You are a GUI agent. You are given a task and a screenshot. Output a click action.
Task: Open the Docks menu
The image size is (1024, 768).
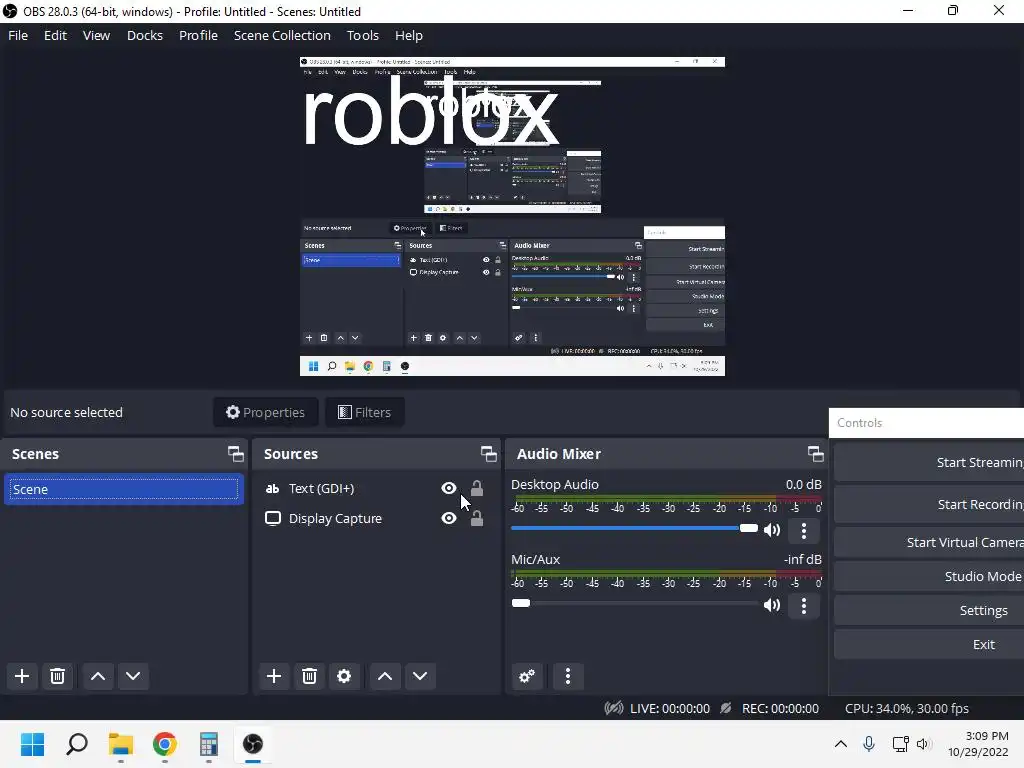144,35
